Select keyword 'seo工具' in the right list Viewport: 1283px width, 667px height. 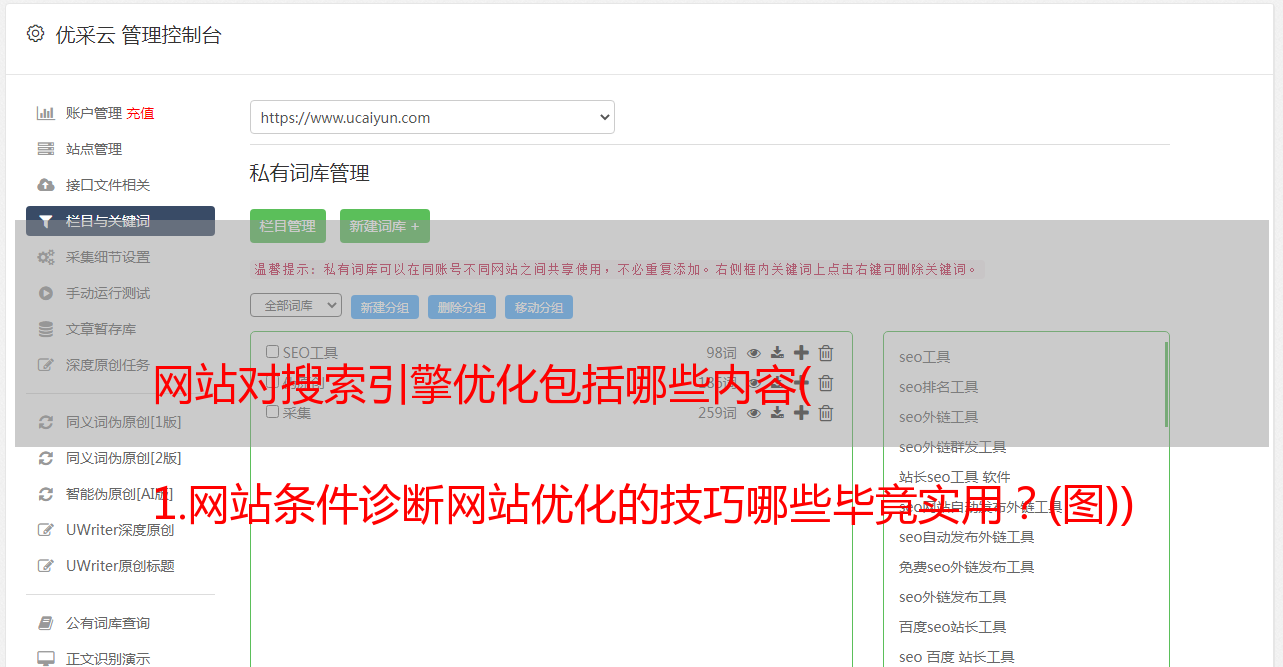[x=925, y=357]
